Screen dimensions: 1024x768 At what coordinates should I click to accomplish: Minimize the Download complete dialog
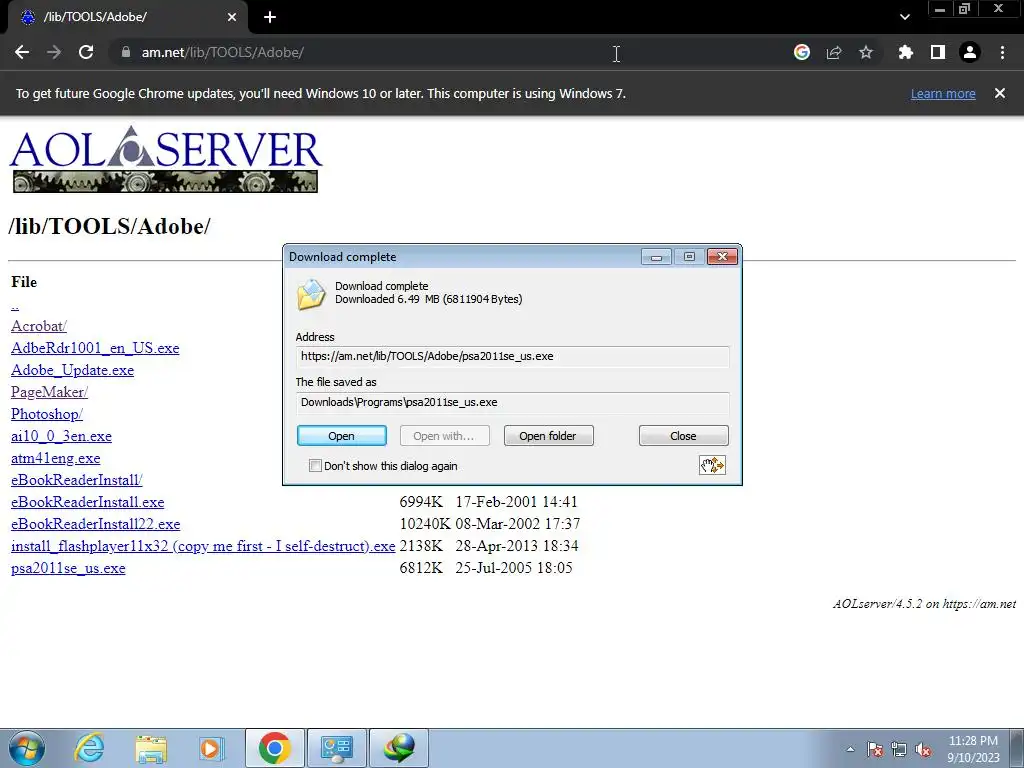click(656, 257)
